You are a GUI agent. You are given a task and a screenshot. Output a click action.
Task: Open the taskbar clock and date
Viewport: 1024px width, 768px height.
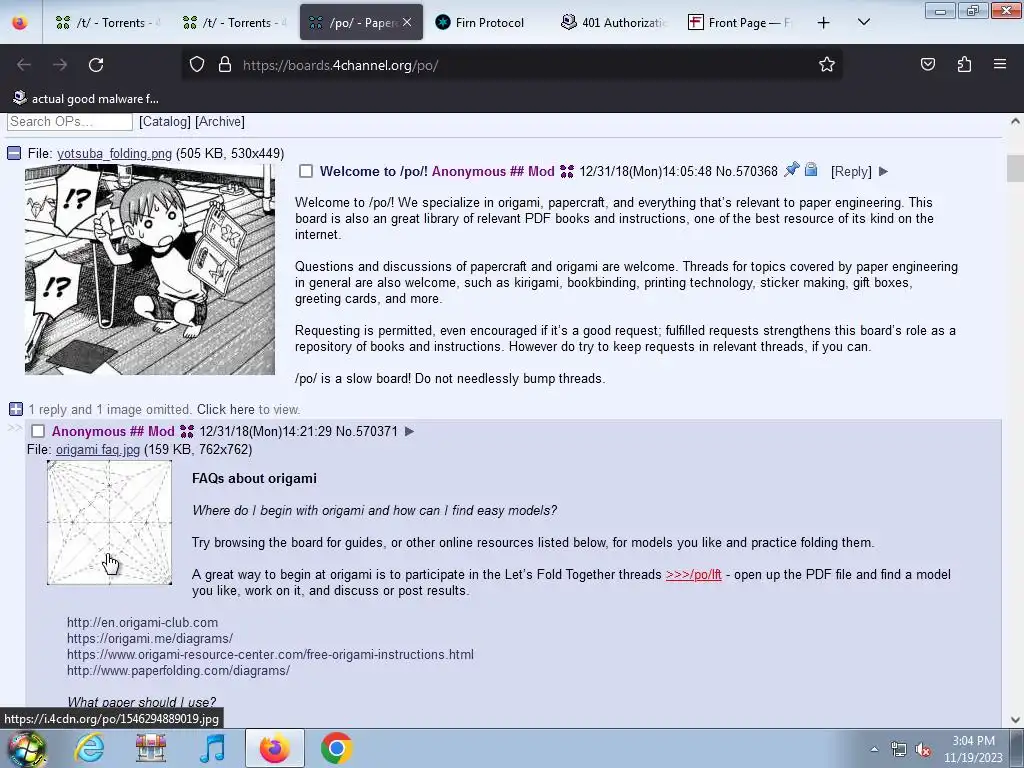click(973, 749)
